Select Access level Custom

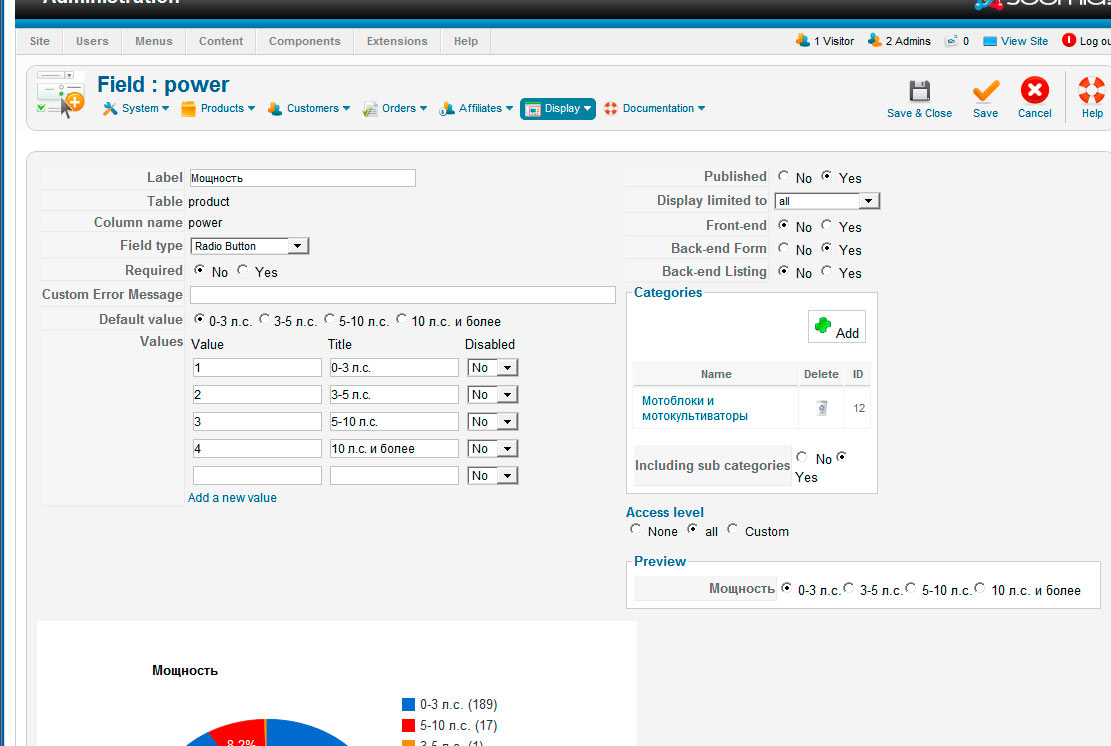(x=733, y=529)
